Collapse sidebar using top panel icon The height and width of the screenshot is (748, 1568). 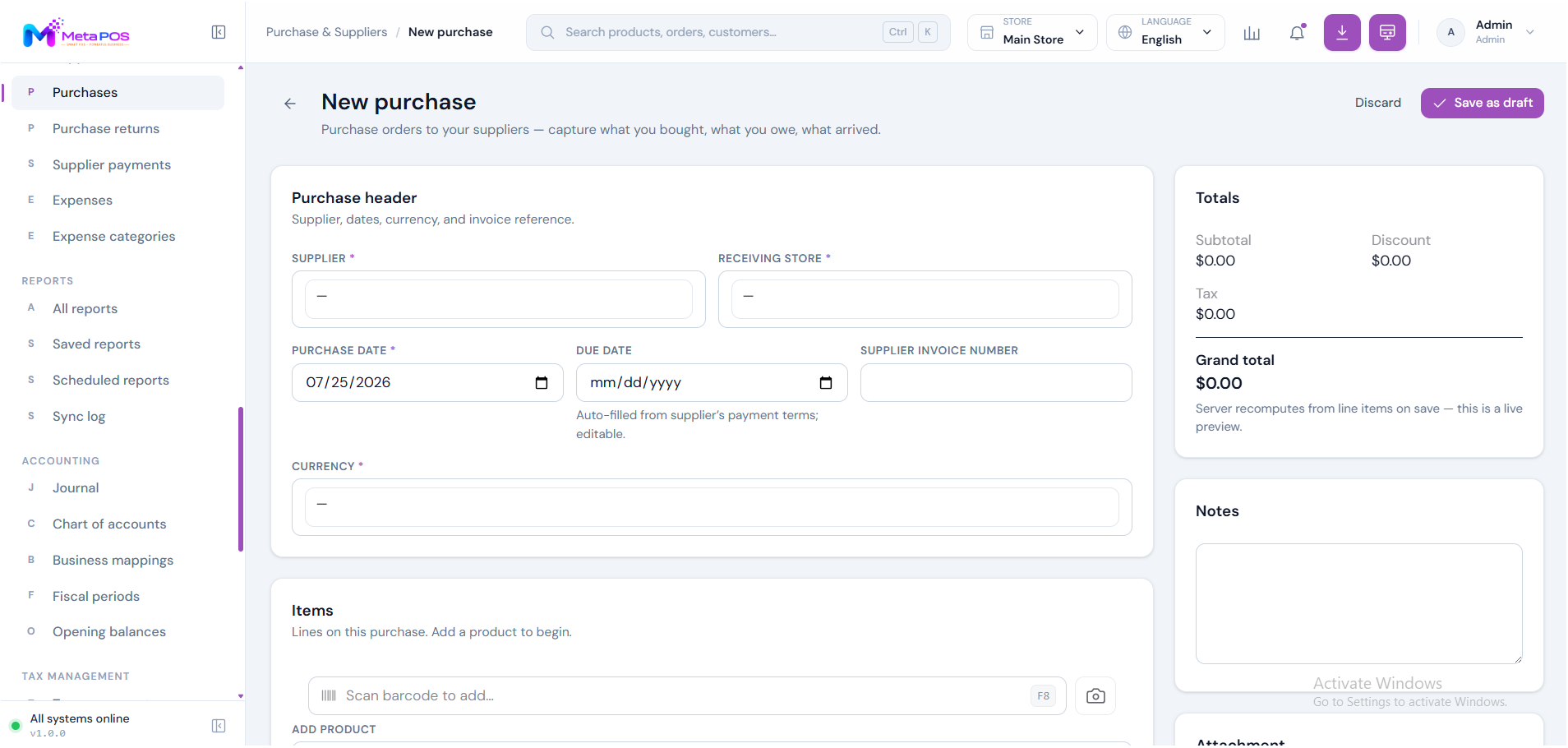[x=219, y=32]
